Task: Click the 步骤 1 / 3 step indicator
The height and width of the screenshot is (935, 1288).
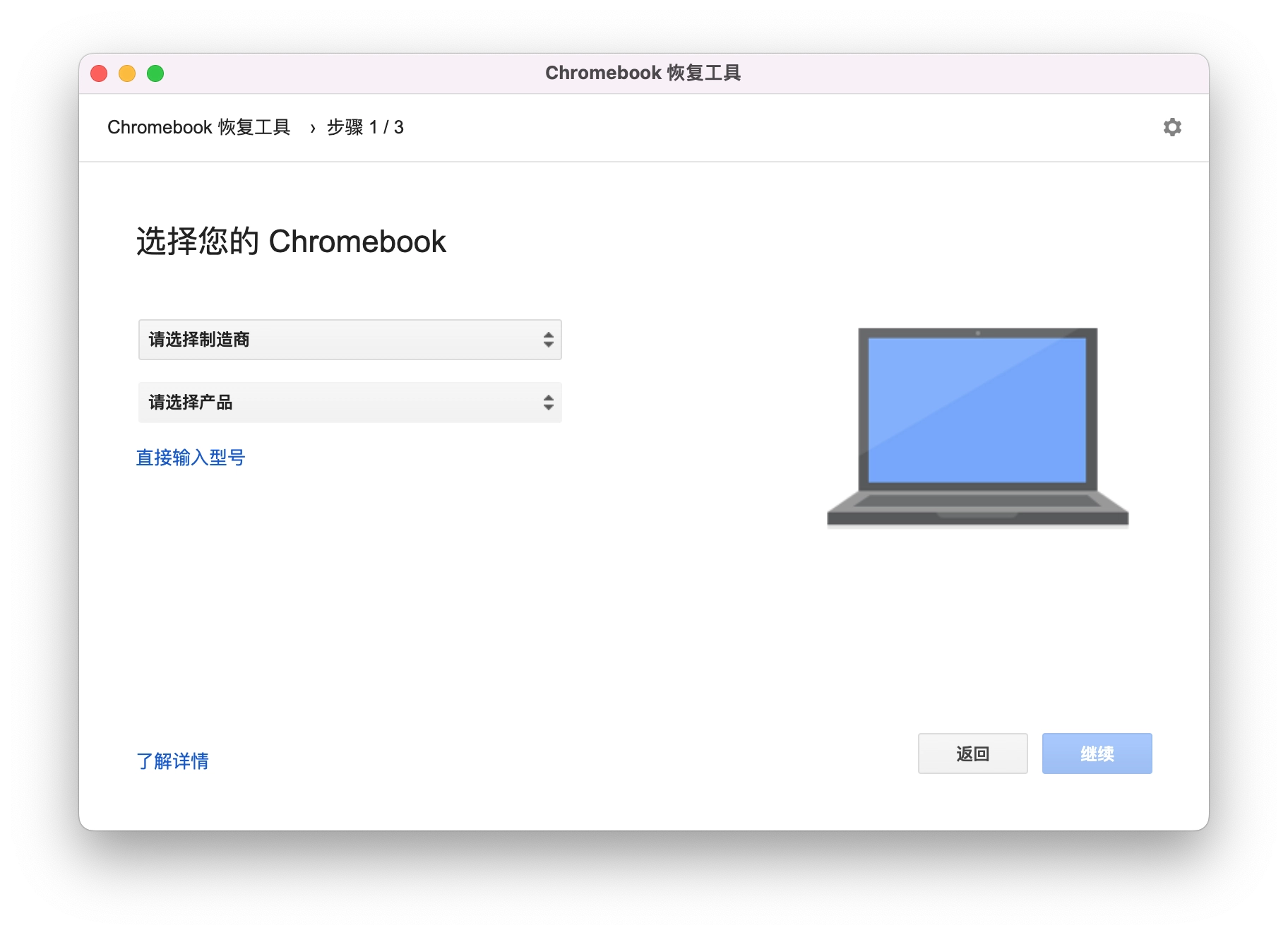Action: 365,127
